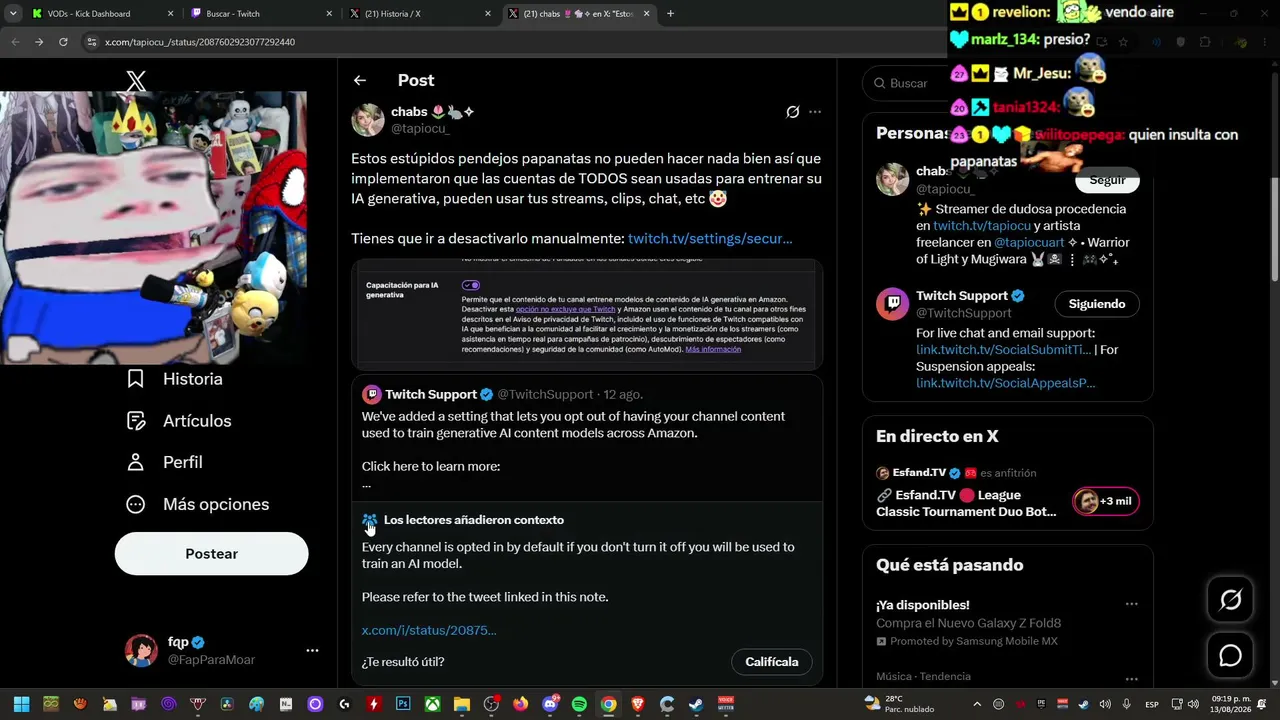
Task: Open more options for Galaxy Z Fold8 ad
Action: (1131, 605)
